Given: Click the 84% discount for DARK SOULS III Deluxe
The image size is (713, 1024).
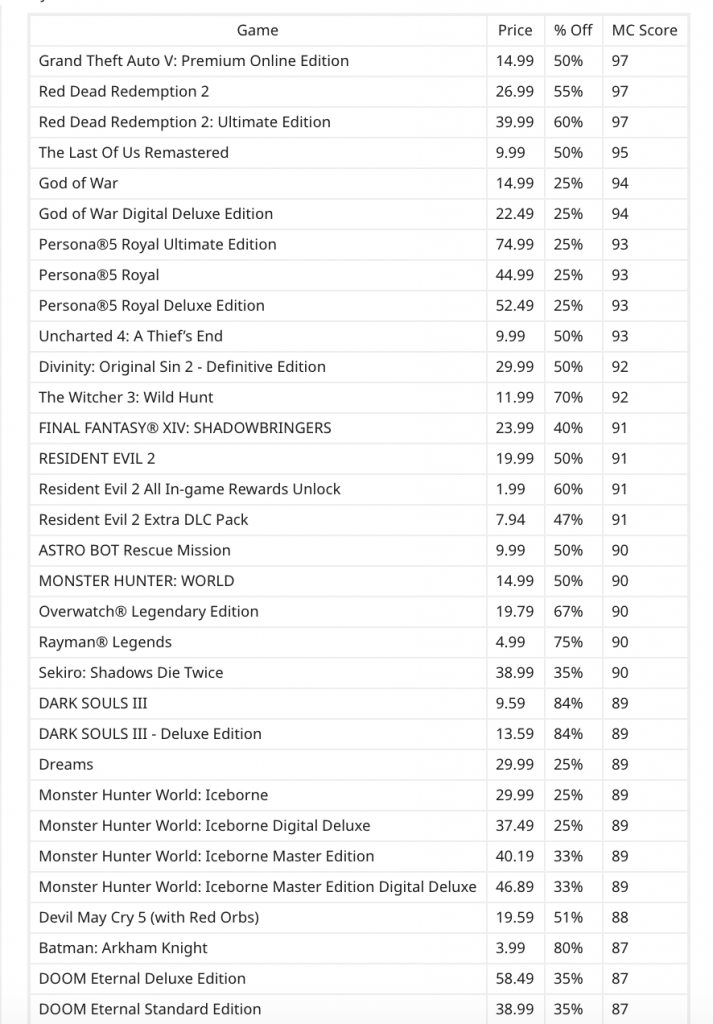Looking at the screenshot, I should point(568,734).
